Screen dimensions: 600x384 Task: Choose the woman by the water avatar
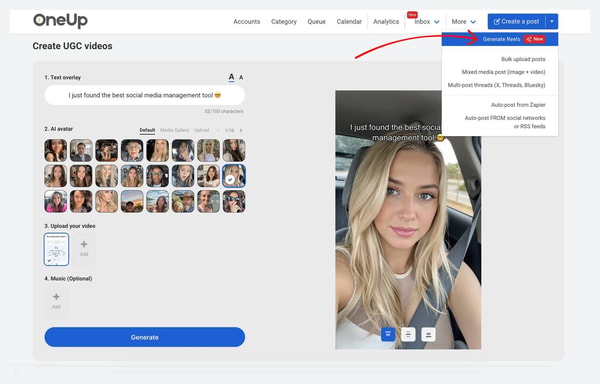157,202
